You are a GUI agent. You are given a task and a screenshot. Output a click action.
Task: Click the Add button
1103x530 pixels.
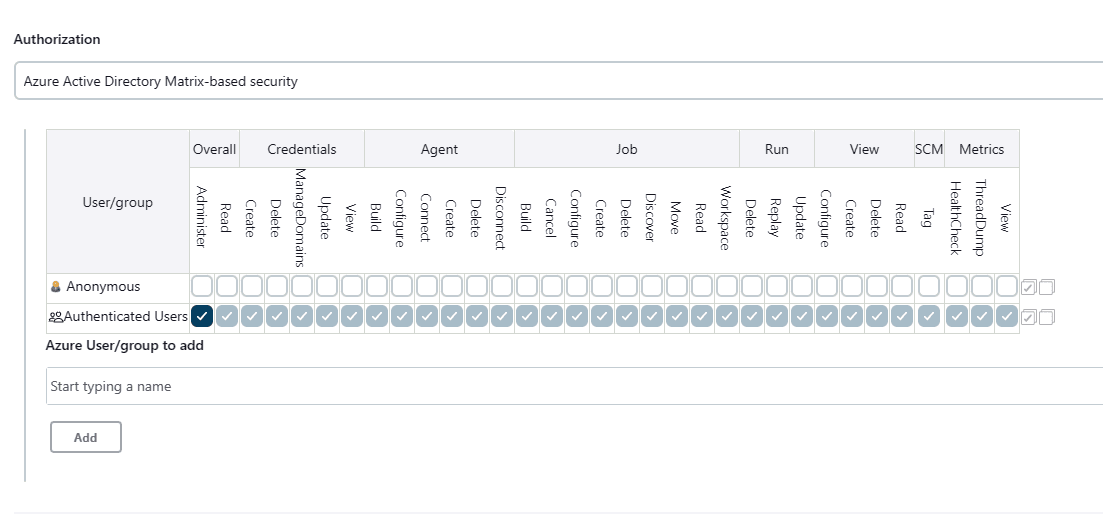pos(86,437)
